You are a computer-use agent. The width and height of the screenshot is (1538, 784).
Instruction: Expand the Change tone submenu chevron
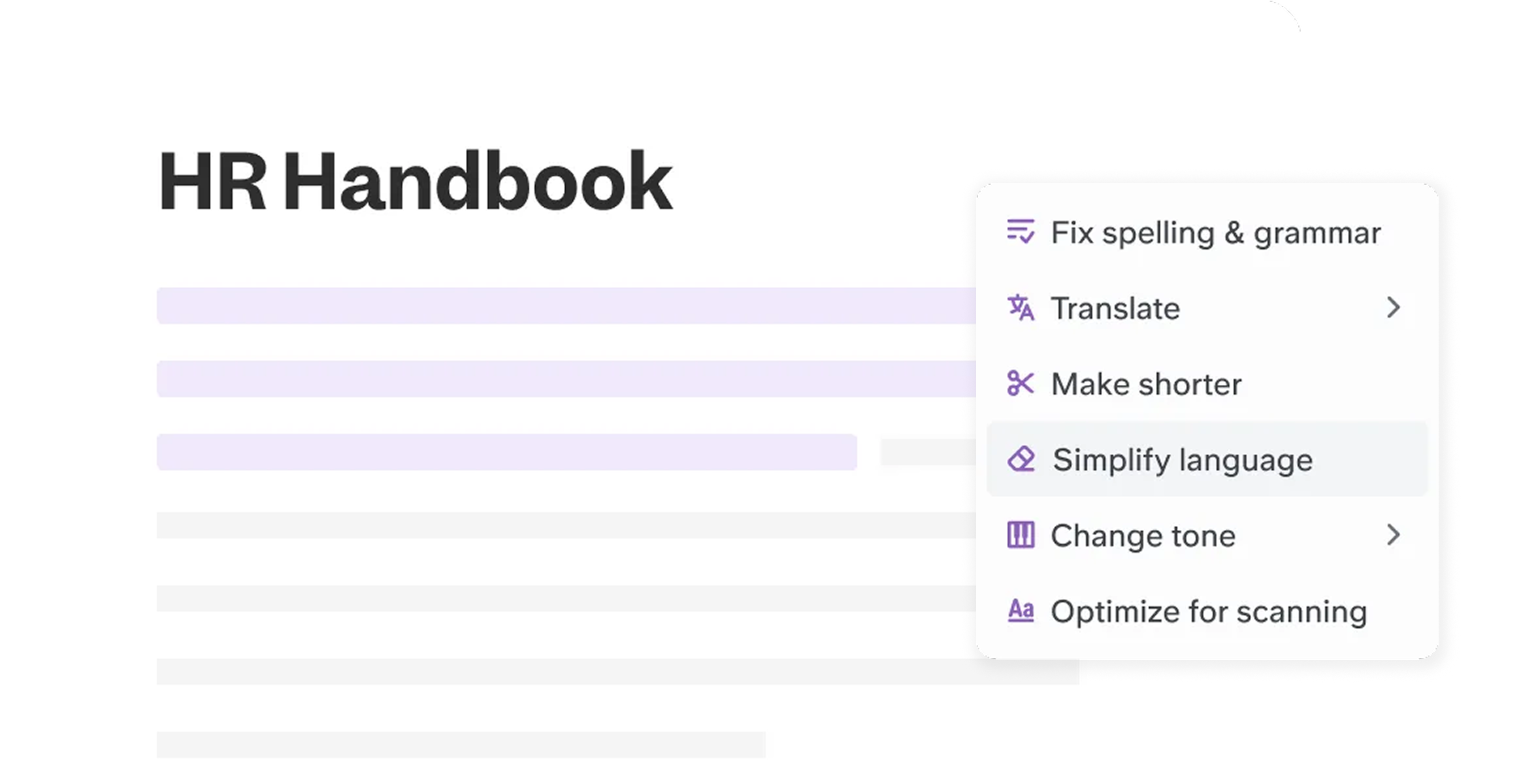coord(1393,535)
